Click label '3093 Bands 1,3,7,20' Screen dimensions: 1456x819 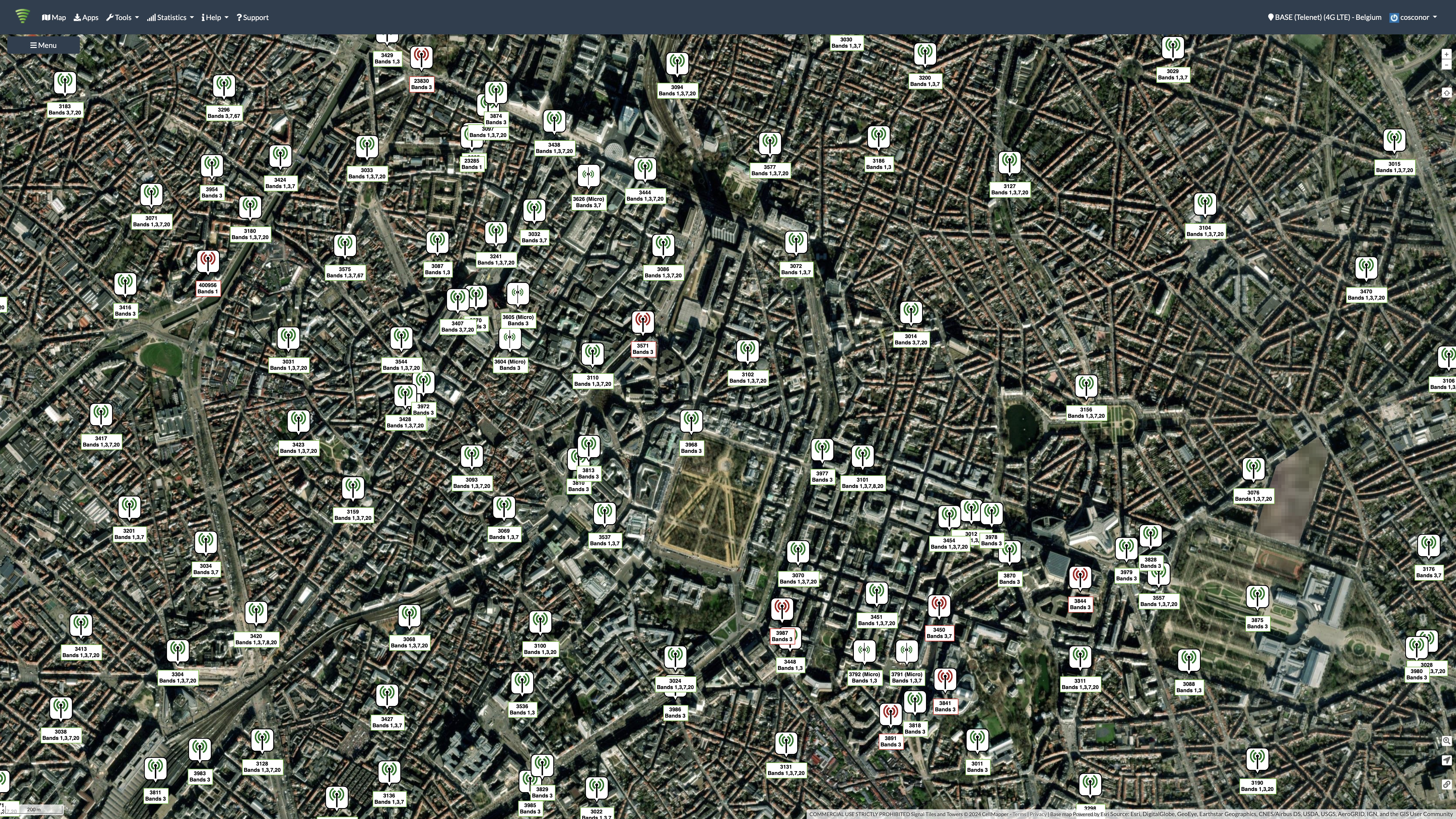[471, 483]
